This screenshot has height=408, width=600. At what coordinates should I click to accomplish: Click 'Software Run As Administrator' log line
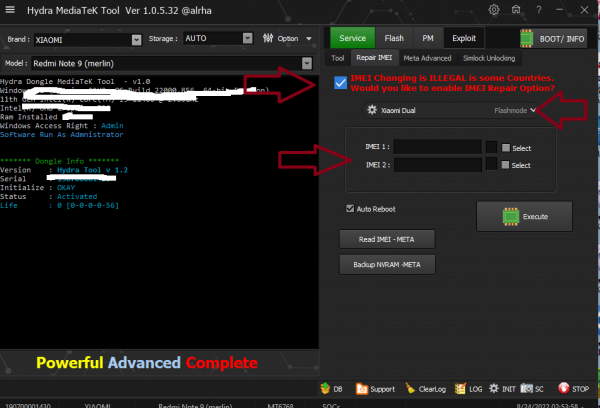click(x=62, y=135)
